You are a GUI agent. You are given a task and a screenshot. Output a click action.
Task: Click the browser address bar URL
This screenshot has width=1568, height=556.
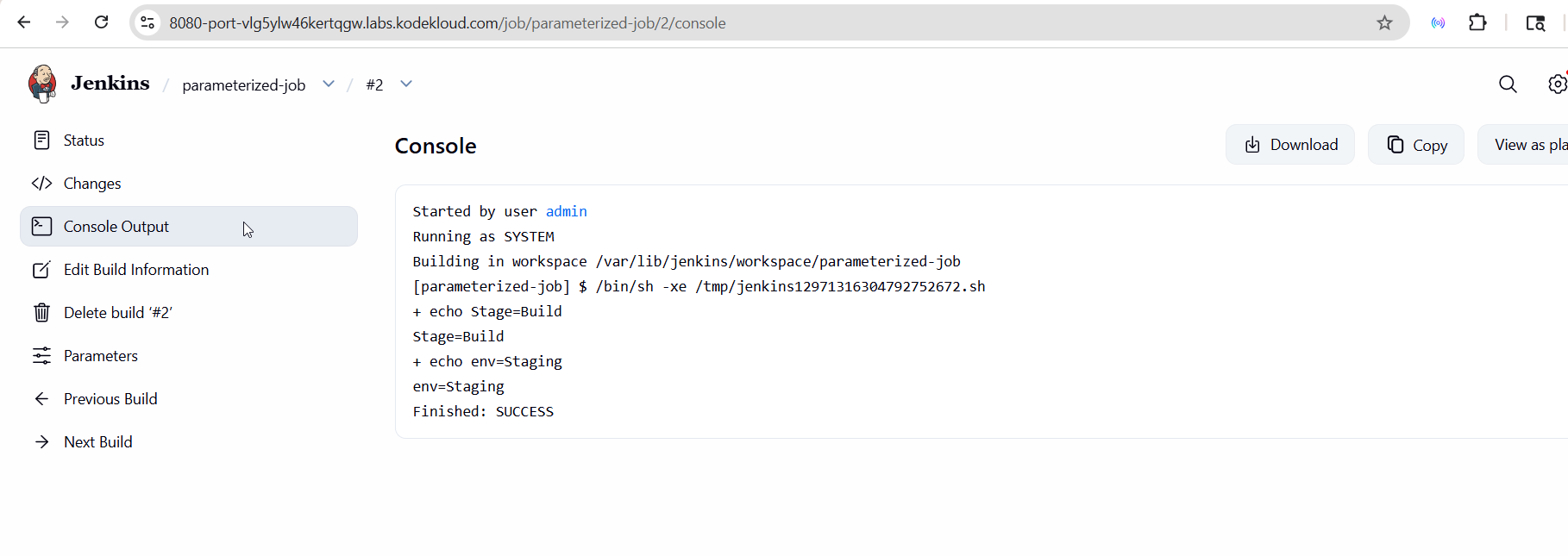pyautogui.click(x=447, y=23)
